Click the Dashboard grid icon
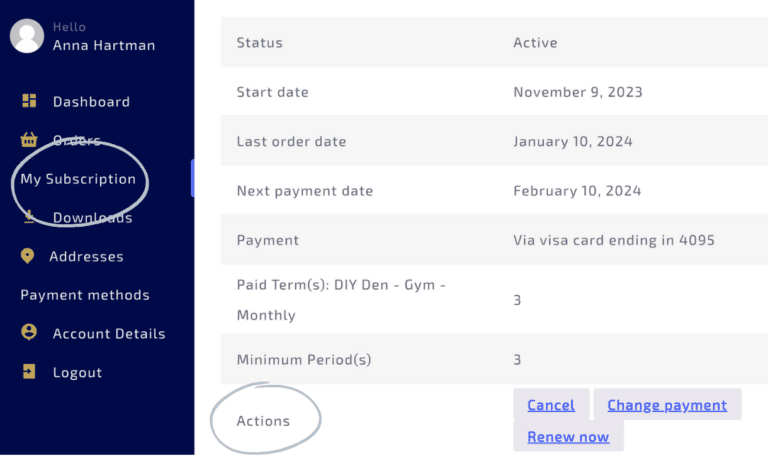This screenshot has width=768, height=456. 29,100
